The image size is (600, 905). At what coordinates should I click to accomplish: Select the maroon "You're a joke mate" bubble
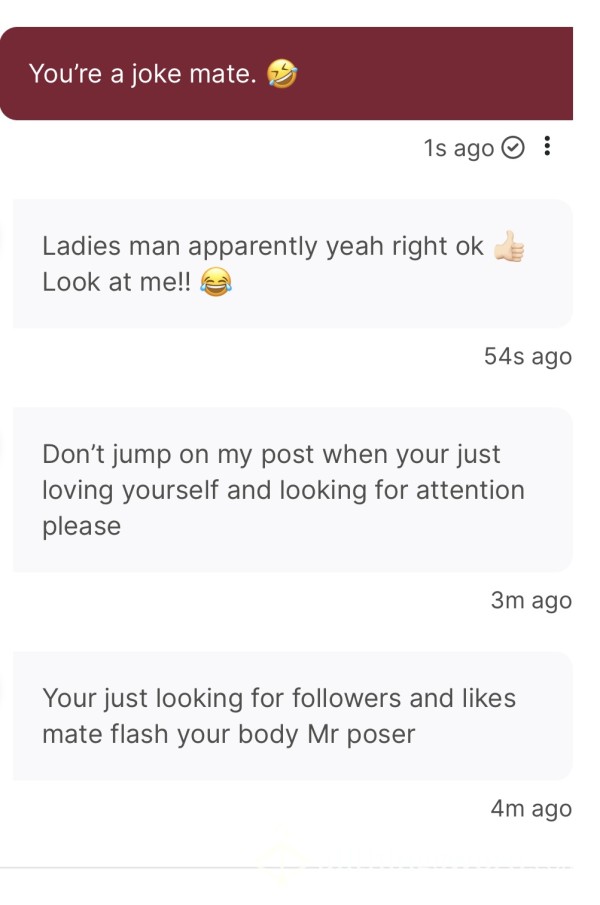click(286, 73)
